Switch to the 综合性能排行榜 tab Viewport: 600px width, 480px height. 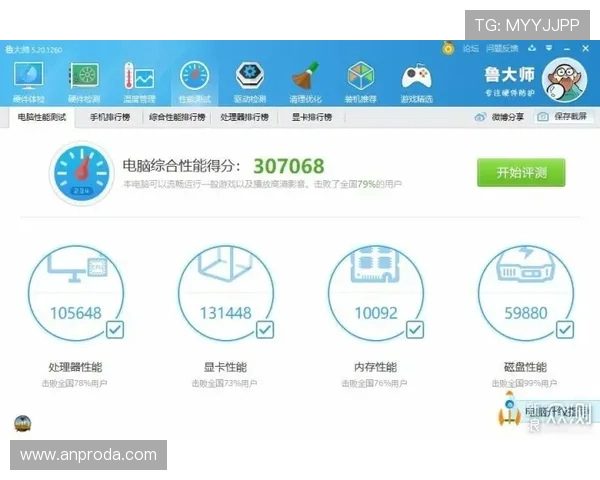(x=177, y=117)
